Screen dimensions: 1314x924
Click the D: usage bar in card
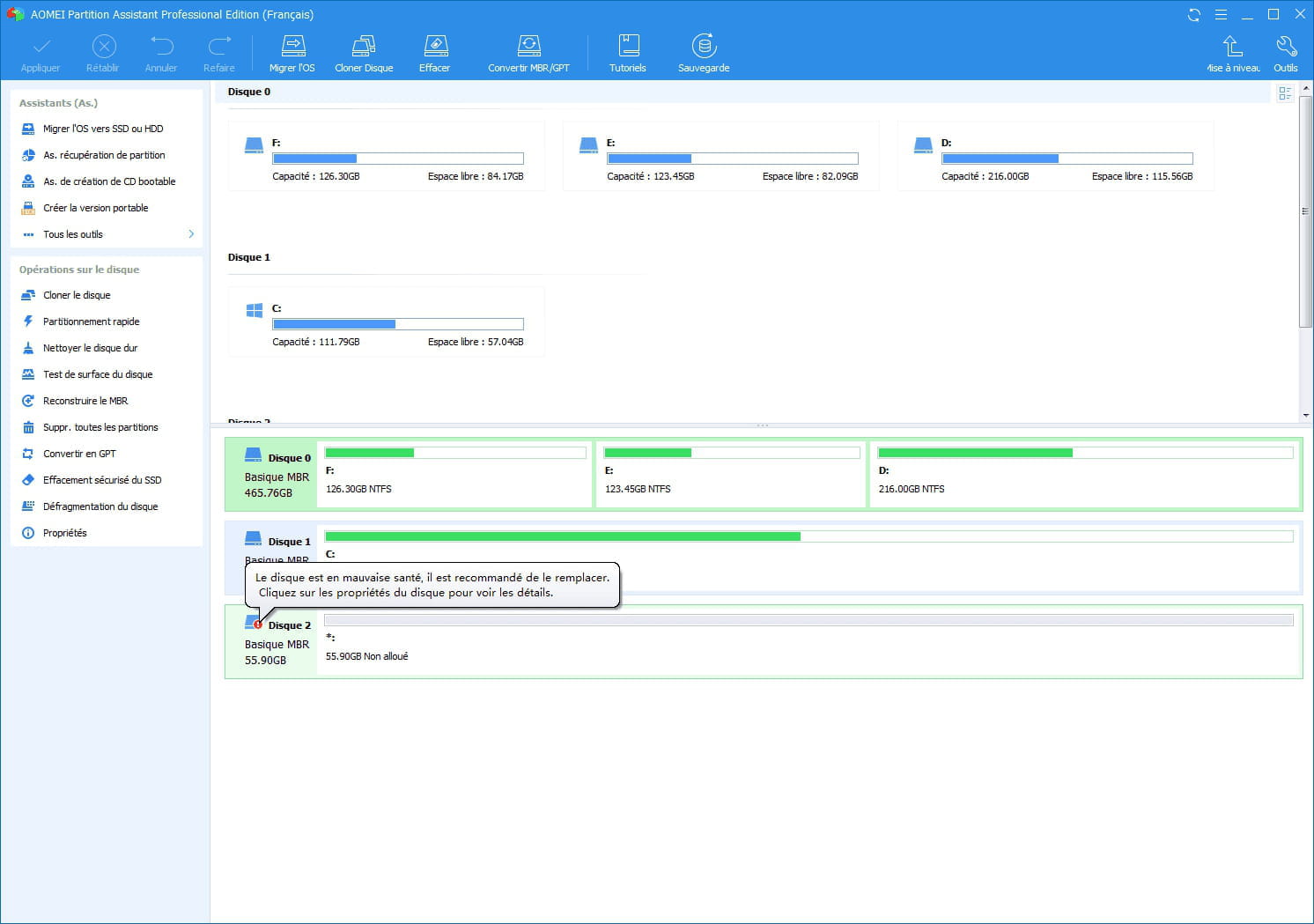coord(1067,159)
